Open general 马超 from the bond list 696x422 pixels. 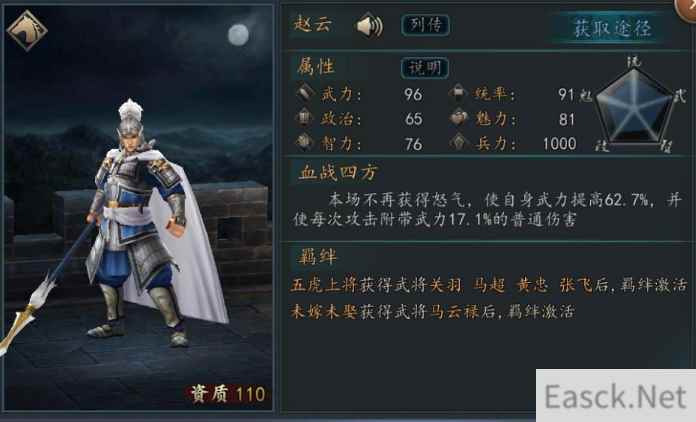(x=489, y=285)
